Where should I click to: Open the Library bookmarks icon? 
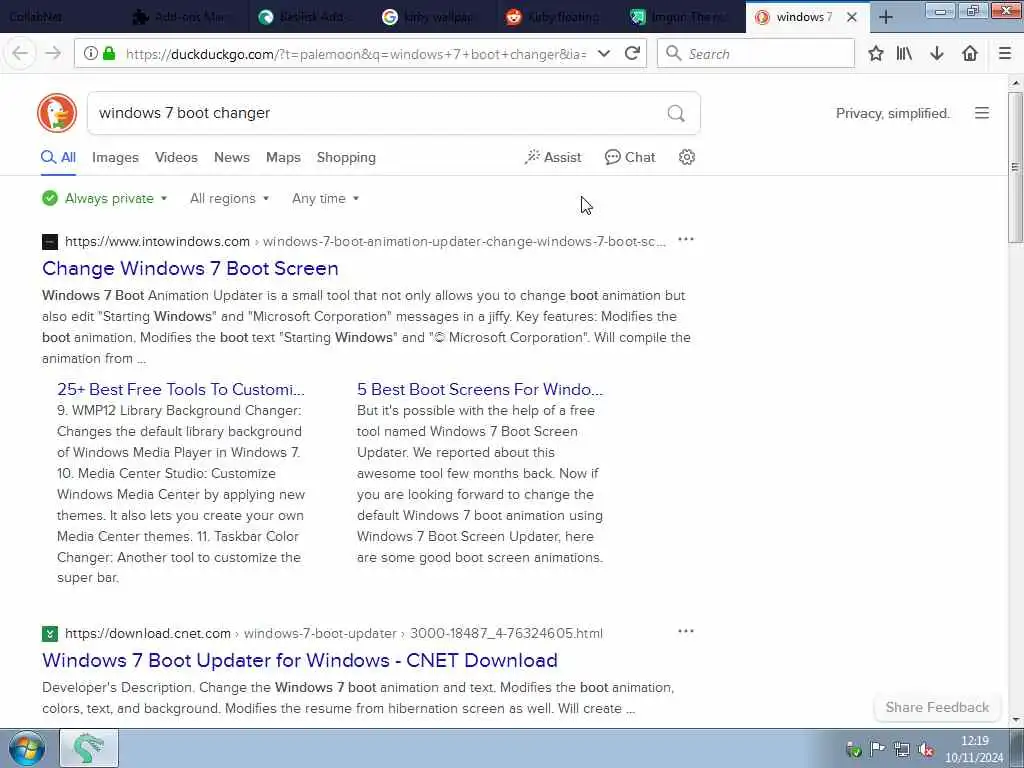point(904,54)
